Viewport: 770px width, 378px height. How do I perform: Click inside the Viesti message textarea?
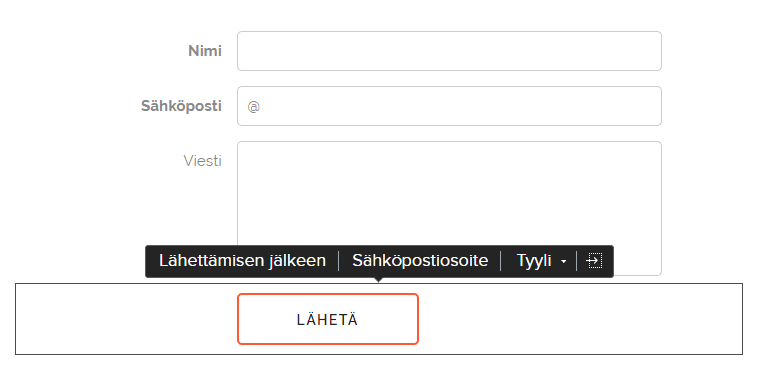[449, 194]
